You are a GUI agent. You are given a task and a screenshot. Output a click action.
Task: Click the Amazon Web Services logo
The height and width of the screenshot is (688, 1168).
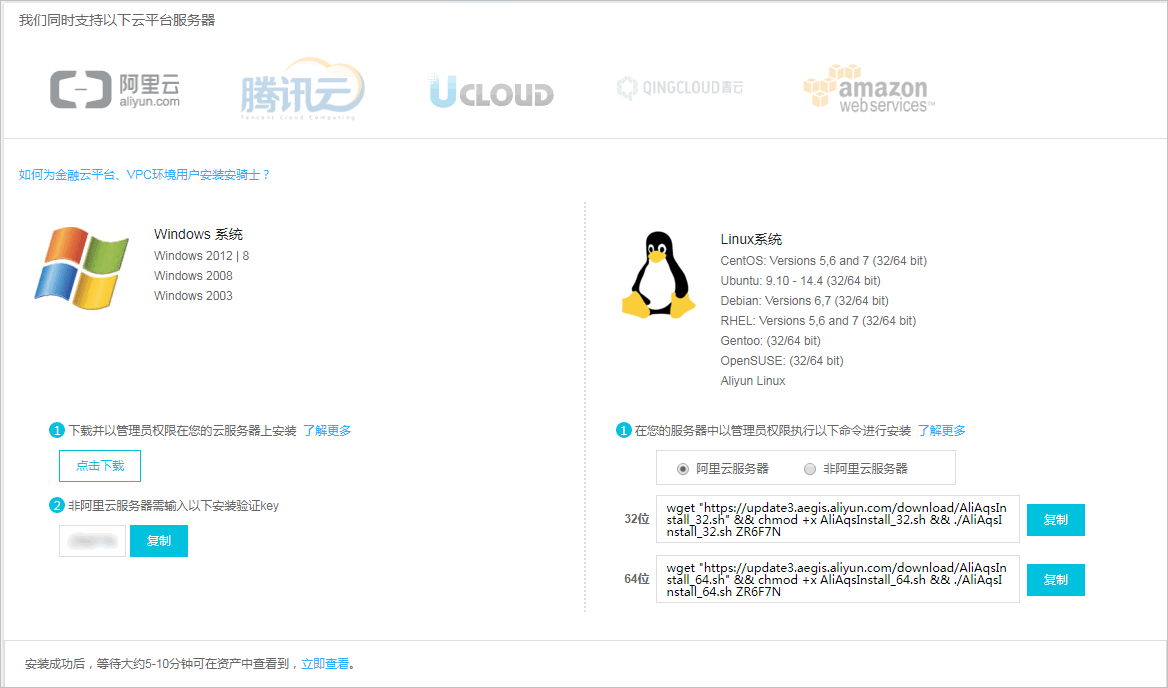[868, 90]
